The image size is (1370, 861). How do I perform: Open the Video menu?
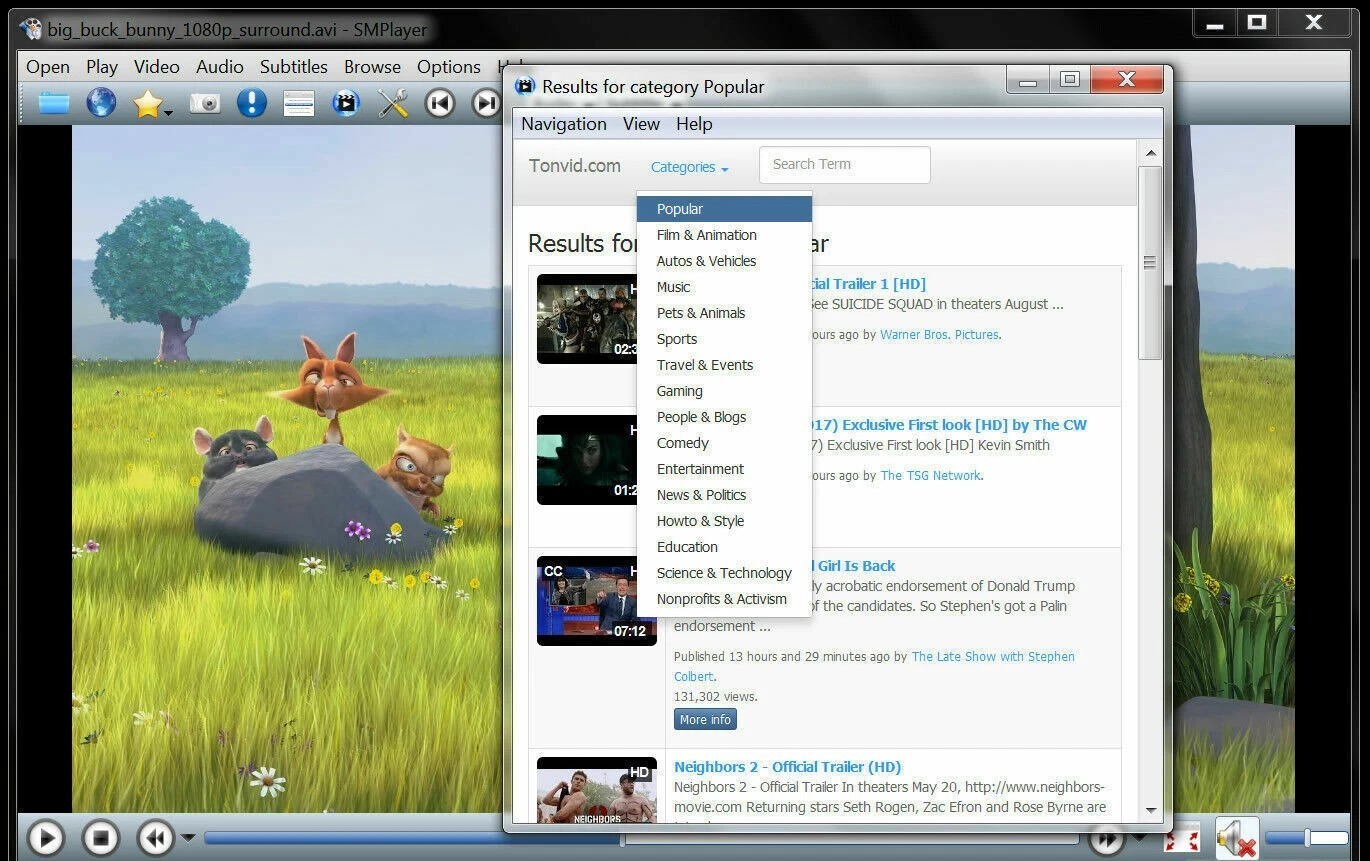(x=157, y=67)
